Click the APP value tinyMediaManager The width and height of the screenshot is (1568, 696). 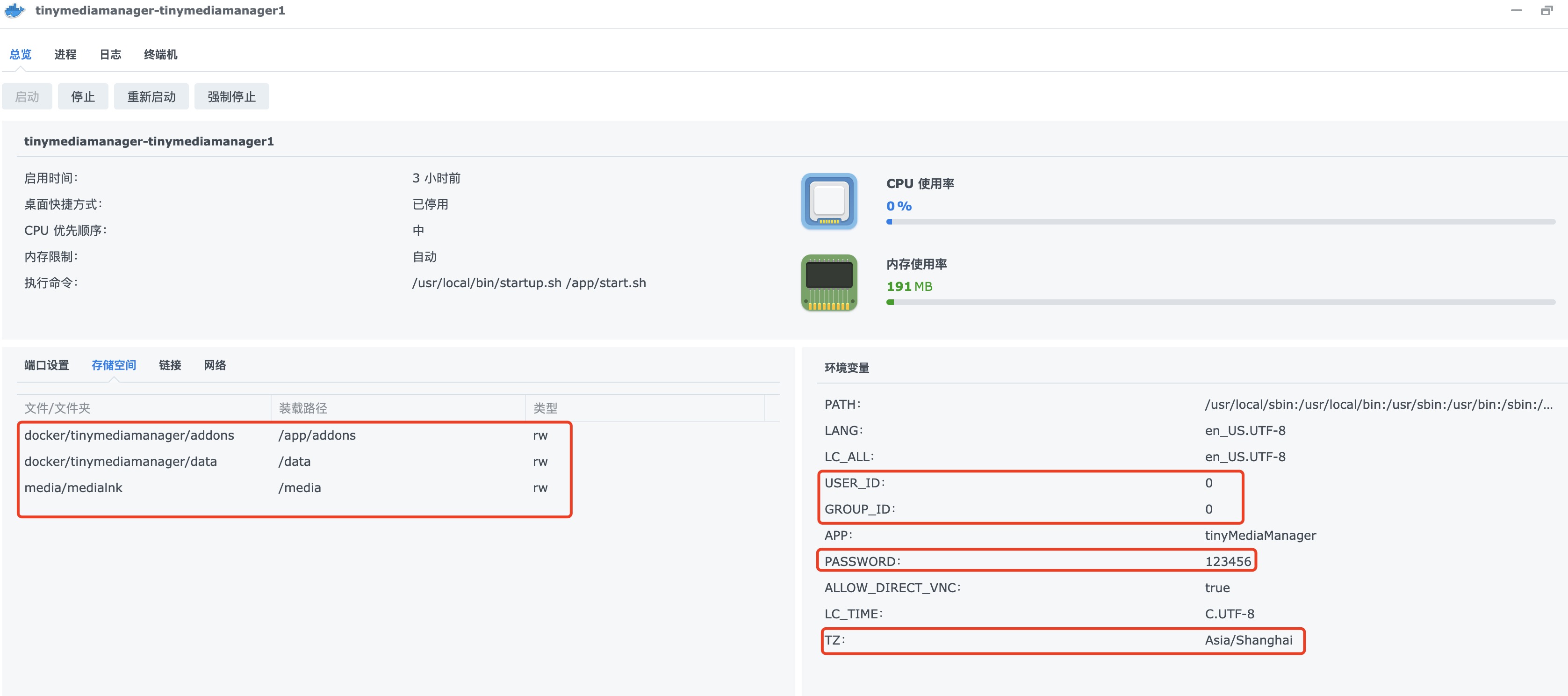1260,535
